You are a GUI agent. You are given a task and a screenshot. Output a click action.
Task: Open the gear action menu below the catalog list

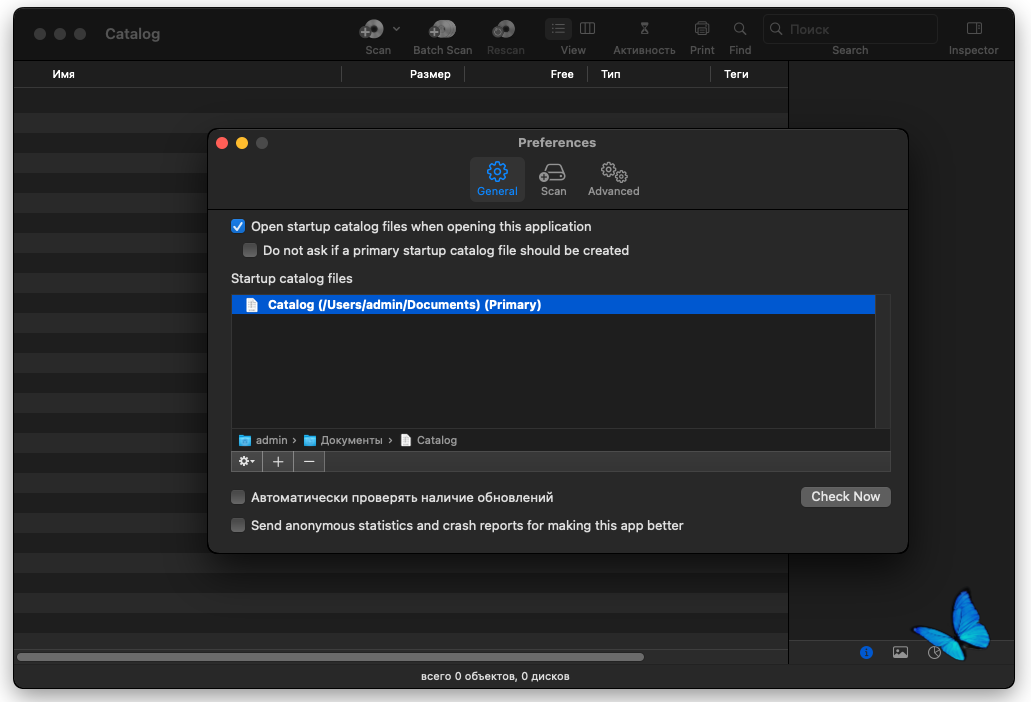(x=246, y=461)
